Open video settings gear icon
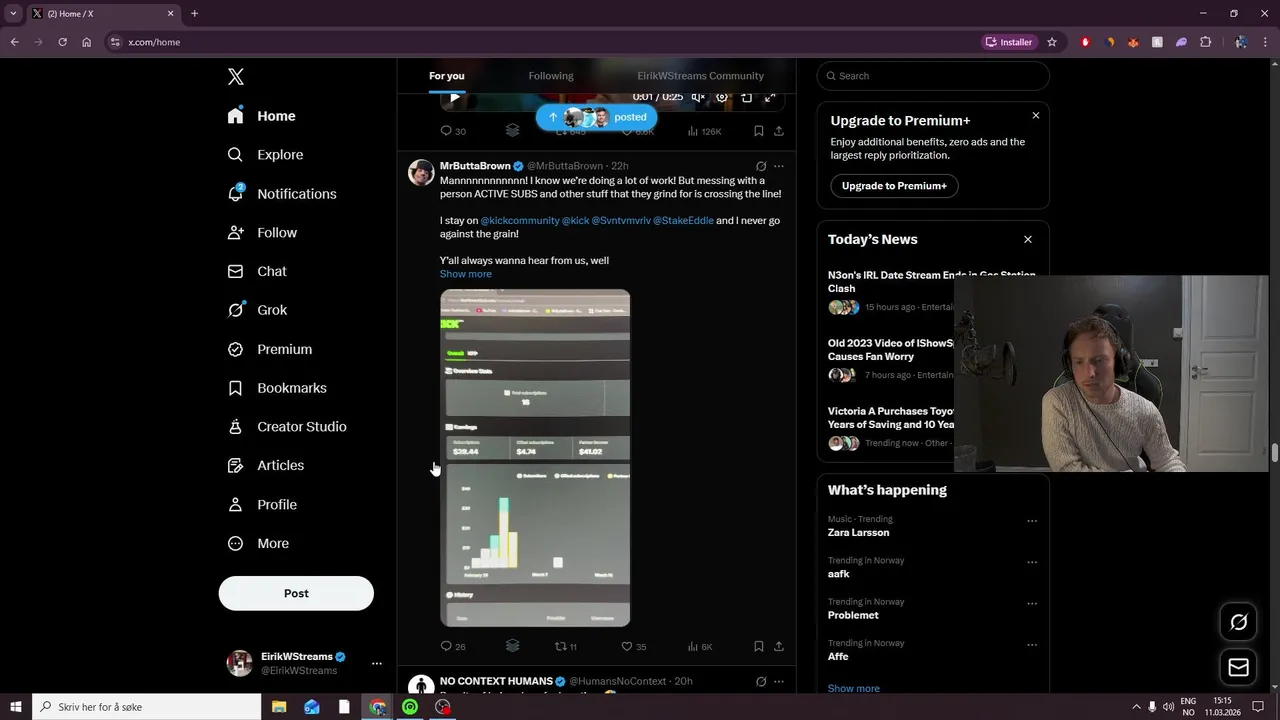 (722, 97)
